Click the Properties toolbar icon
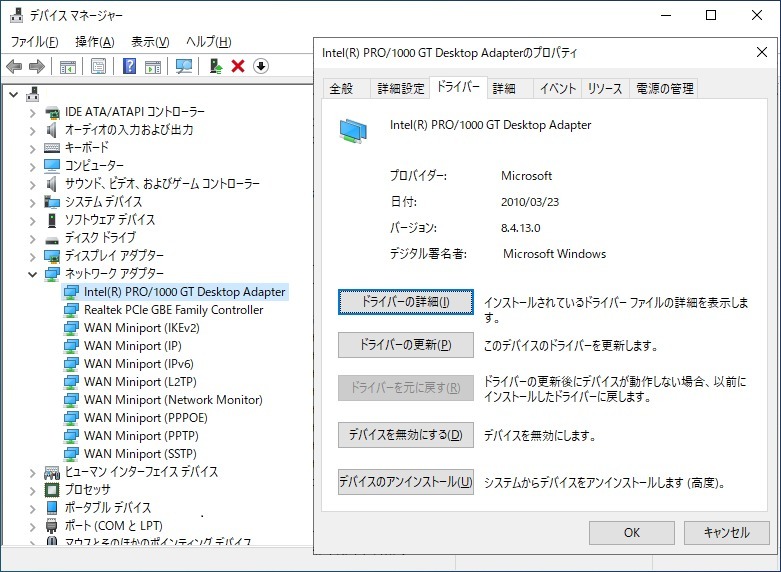Screen dimensions: 781x572 point(99,66)
